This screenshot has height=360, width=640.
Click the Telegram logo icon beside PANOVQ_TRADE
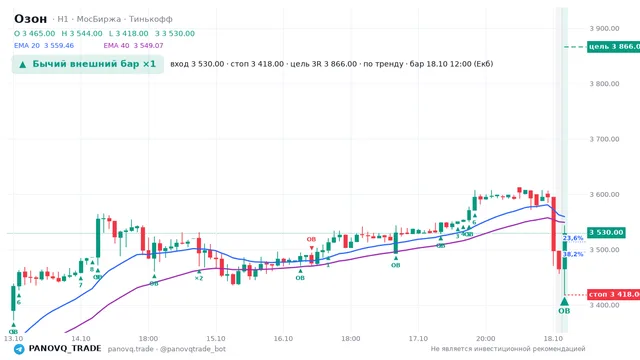pos(19,349)
